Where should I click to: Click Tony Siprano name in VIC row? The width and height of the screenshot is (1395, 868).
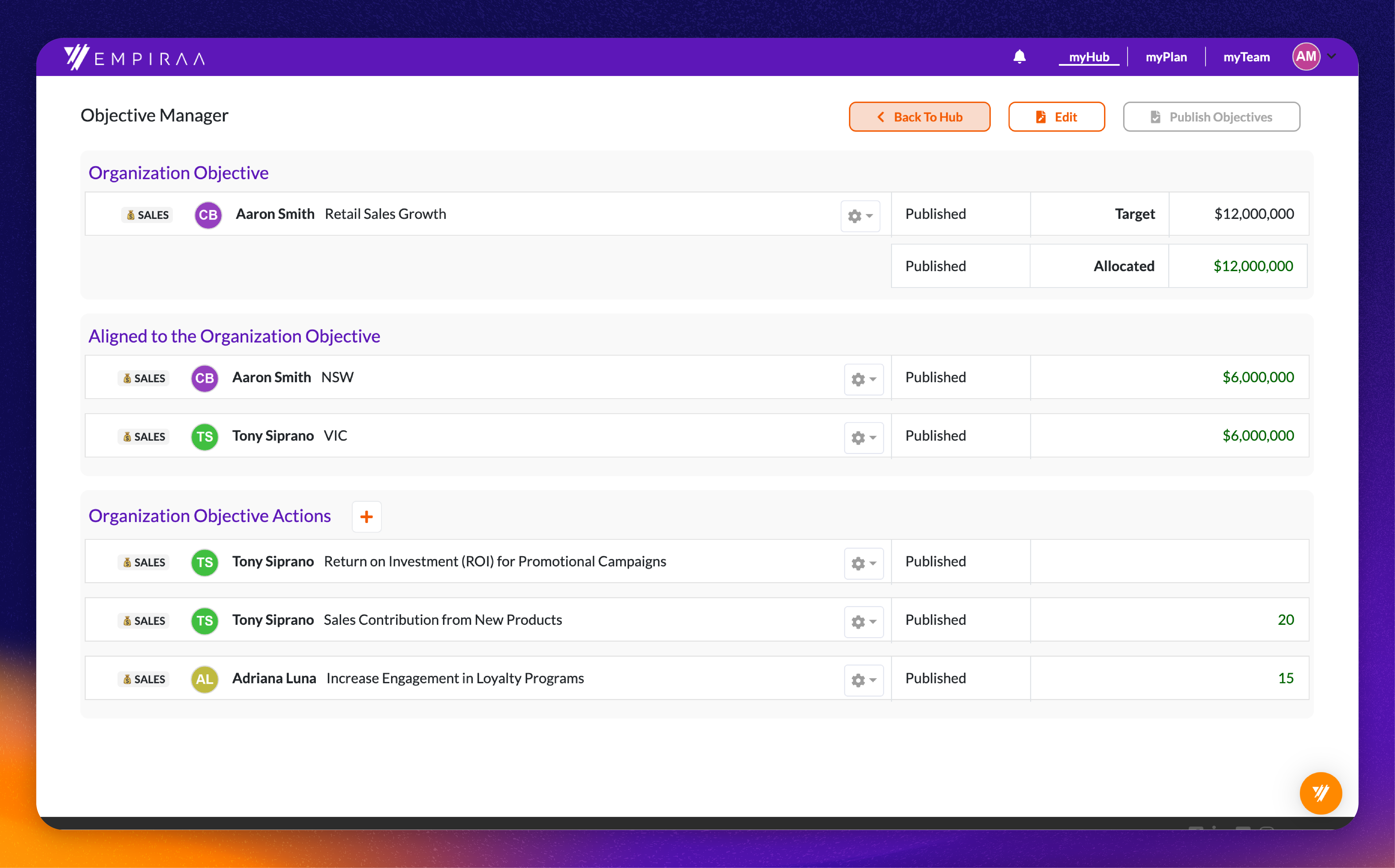click(x=273, y=436)
